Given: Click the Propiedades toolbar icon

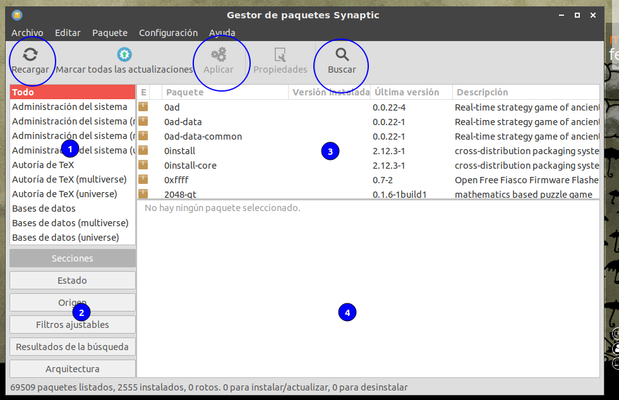Looking at the screenshot, I should [280, 54].
